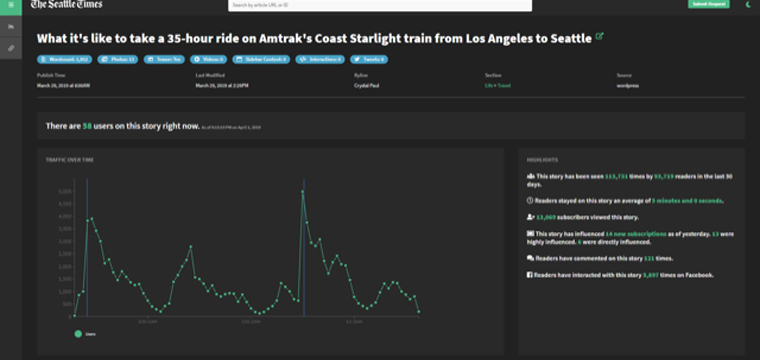The image size is (760, 360).
Task: Click the 'Highlights' panel heading
Action: coord(542,160)
